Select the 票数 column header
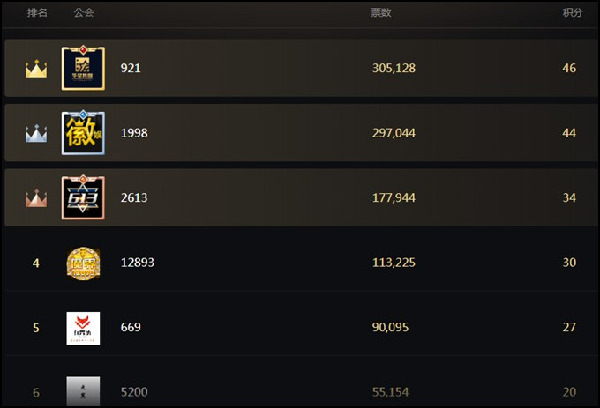 coord(381,13)
